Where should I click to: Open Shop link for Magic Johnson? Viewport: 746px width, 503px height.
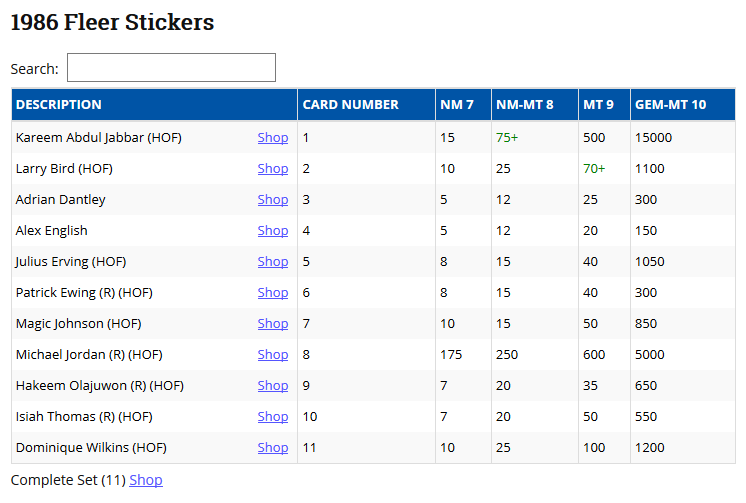[x=272, y=324]
